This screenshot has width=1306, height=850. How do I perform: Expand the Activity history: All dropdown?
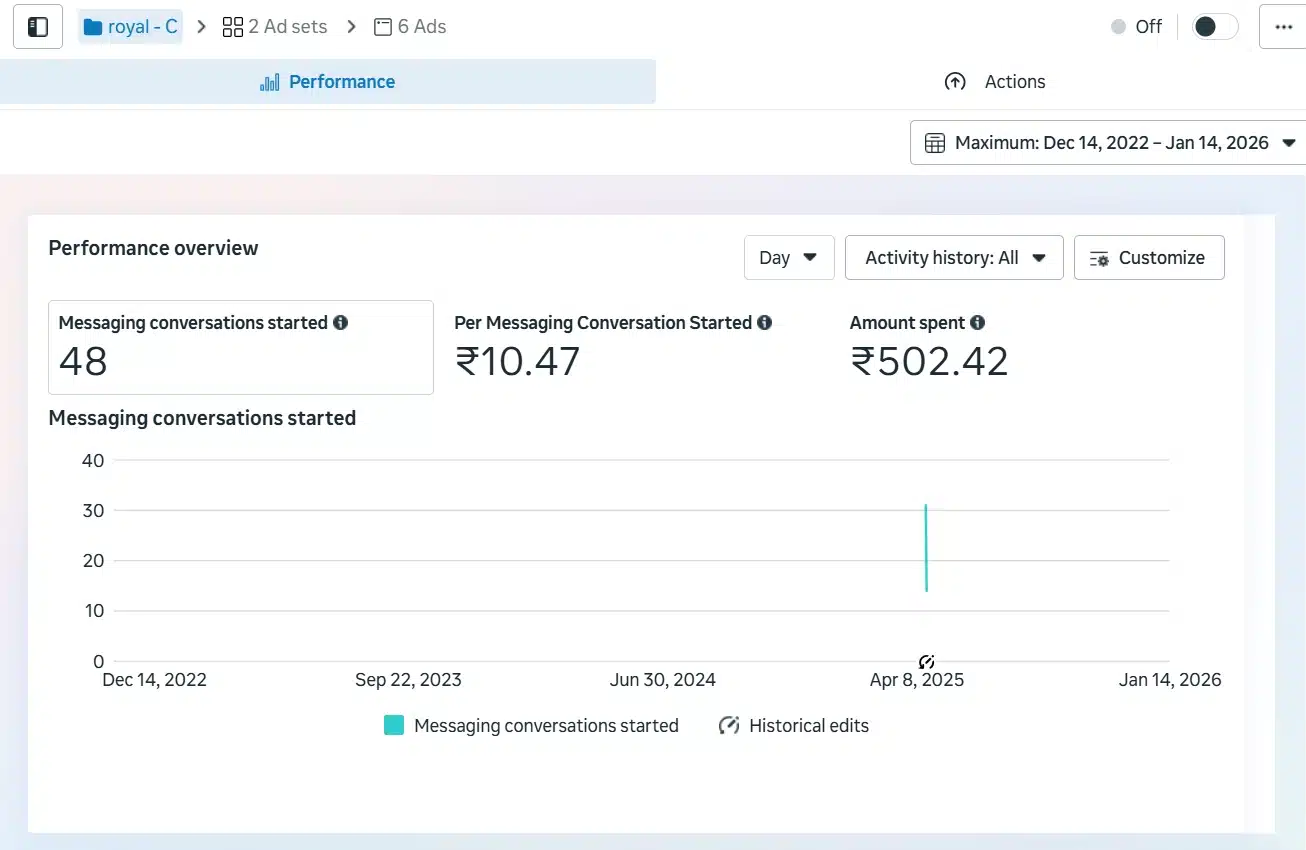[954, 258]
